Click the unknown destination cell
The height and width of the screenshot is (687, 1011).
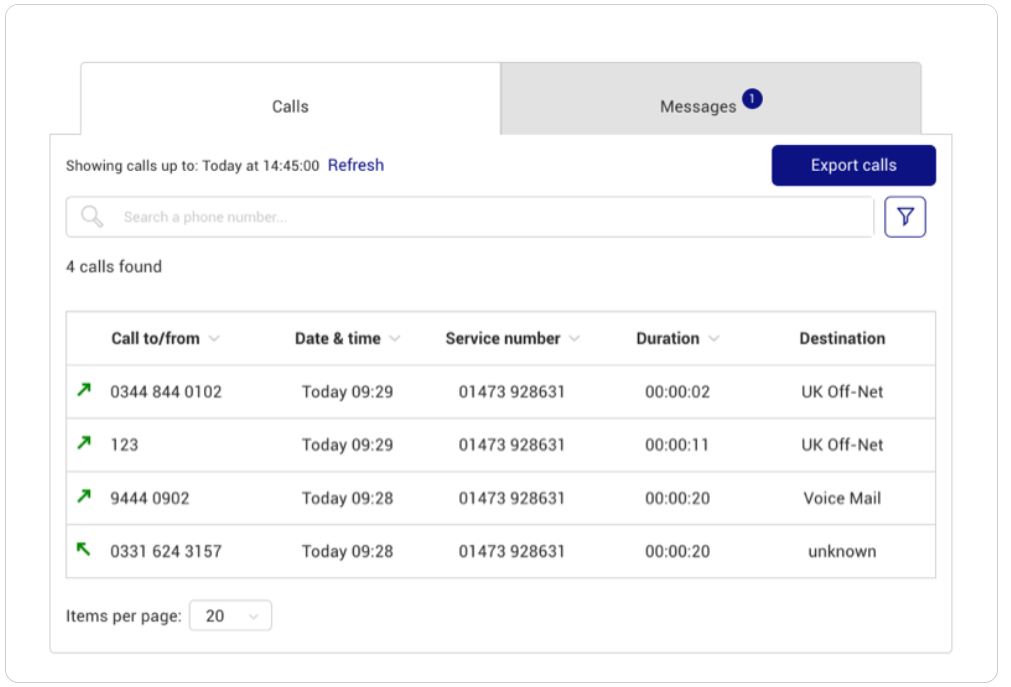[842, 552]
